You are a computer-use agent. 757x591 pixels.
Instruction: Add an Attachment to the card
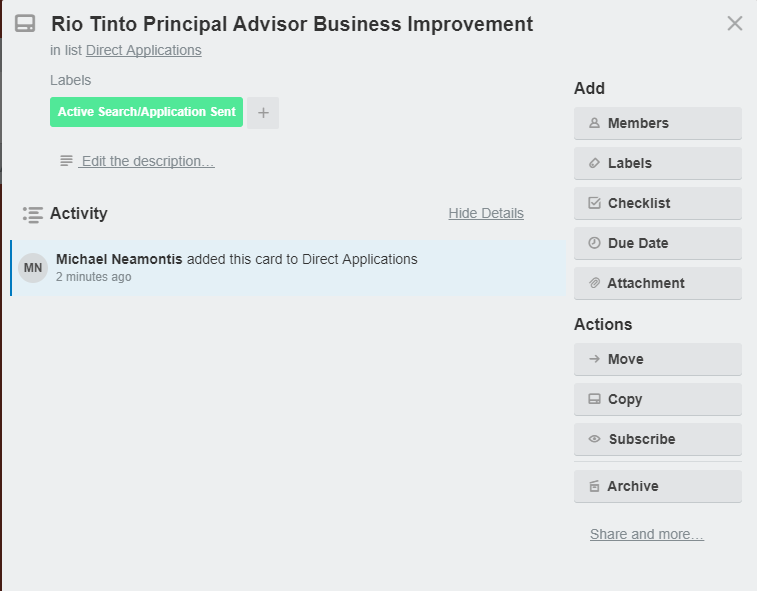point(658,284)
